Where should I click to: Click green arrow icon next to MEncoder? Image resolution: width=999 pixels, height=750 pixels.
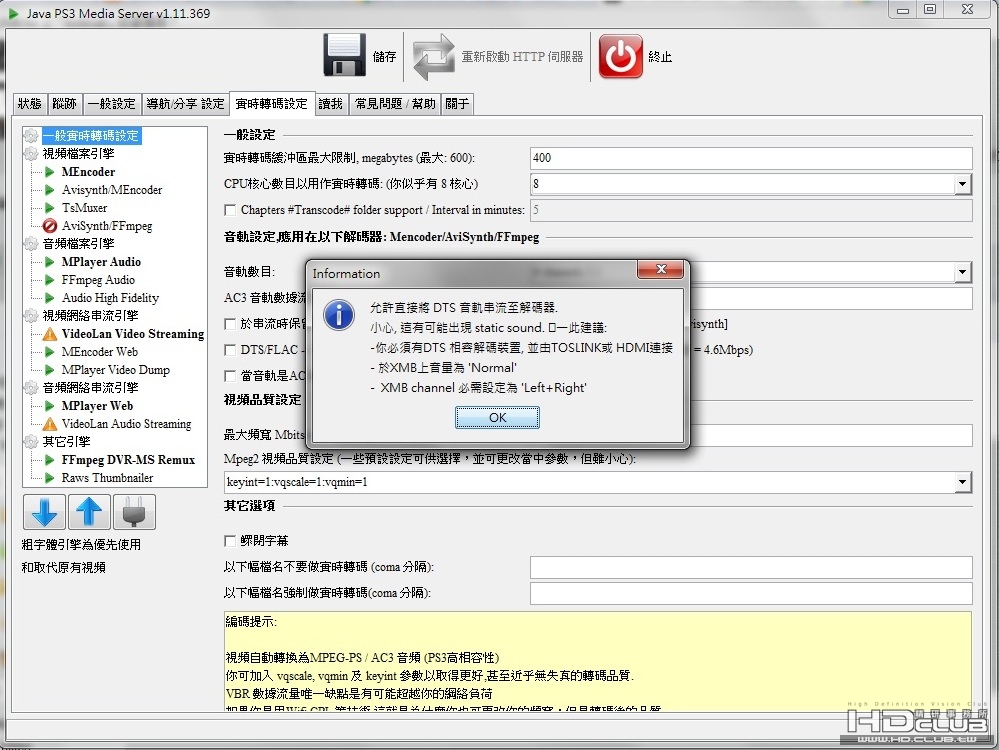coord(50,172)
